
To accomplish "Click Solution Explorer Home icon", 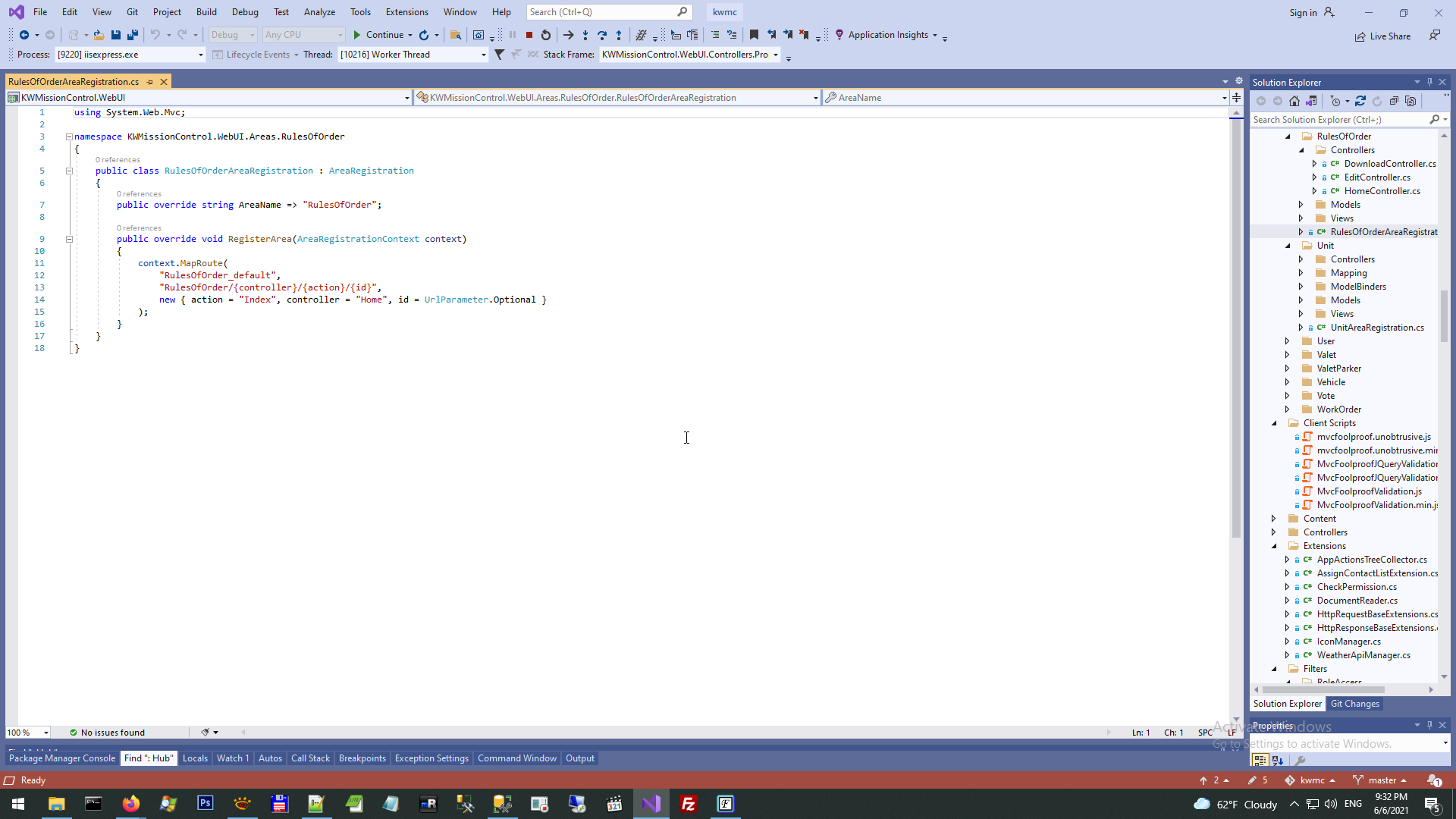I will pyautogui.click(x=1294, y=101).
